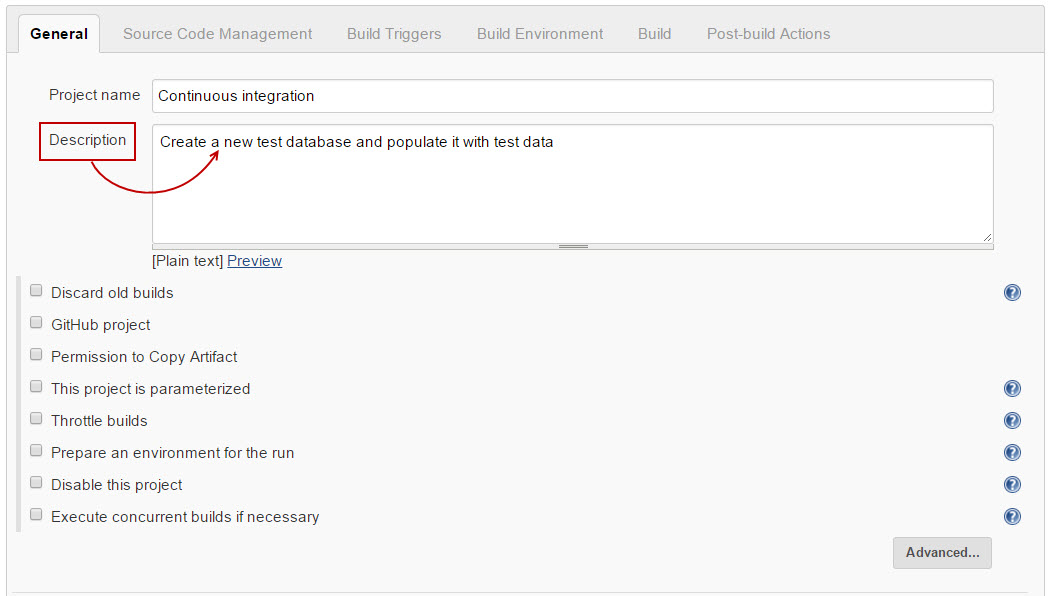Grab the description box resize handle
Screen dimensions: 1051x596
coord(573,246)
